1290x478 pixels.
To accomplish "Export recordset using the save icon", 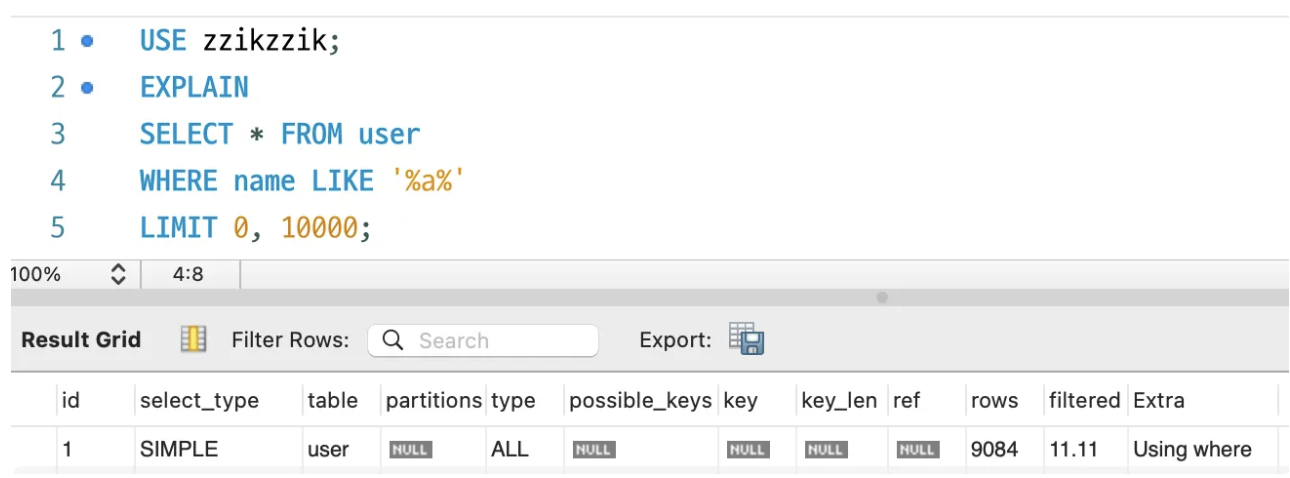I will (746, 340).
